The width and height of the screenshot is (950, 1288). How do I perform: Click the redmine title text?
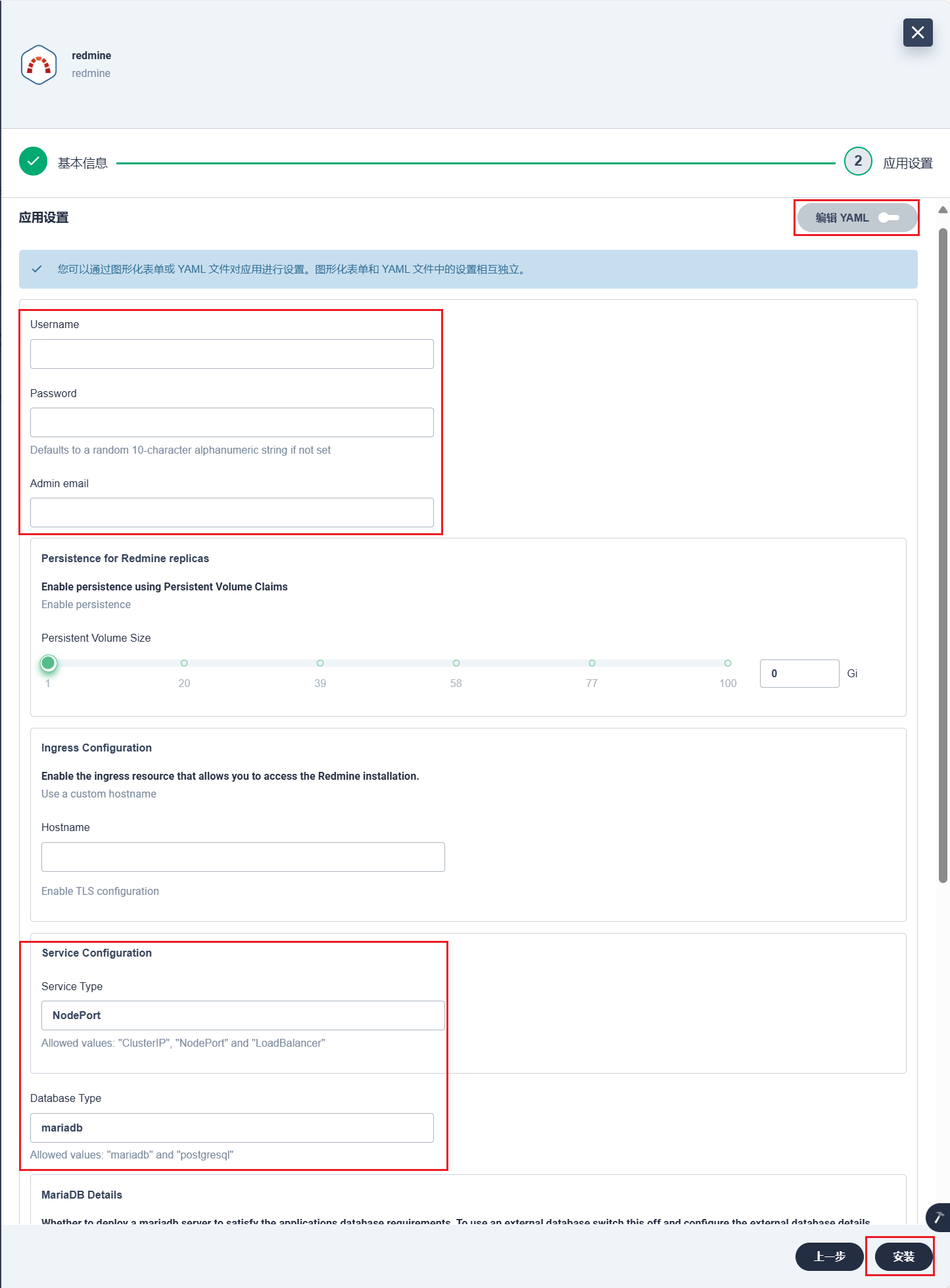(91, 55)
